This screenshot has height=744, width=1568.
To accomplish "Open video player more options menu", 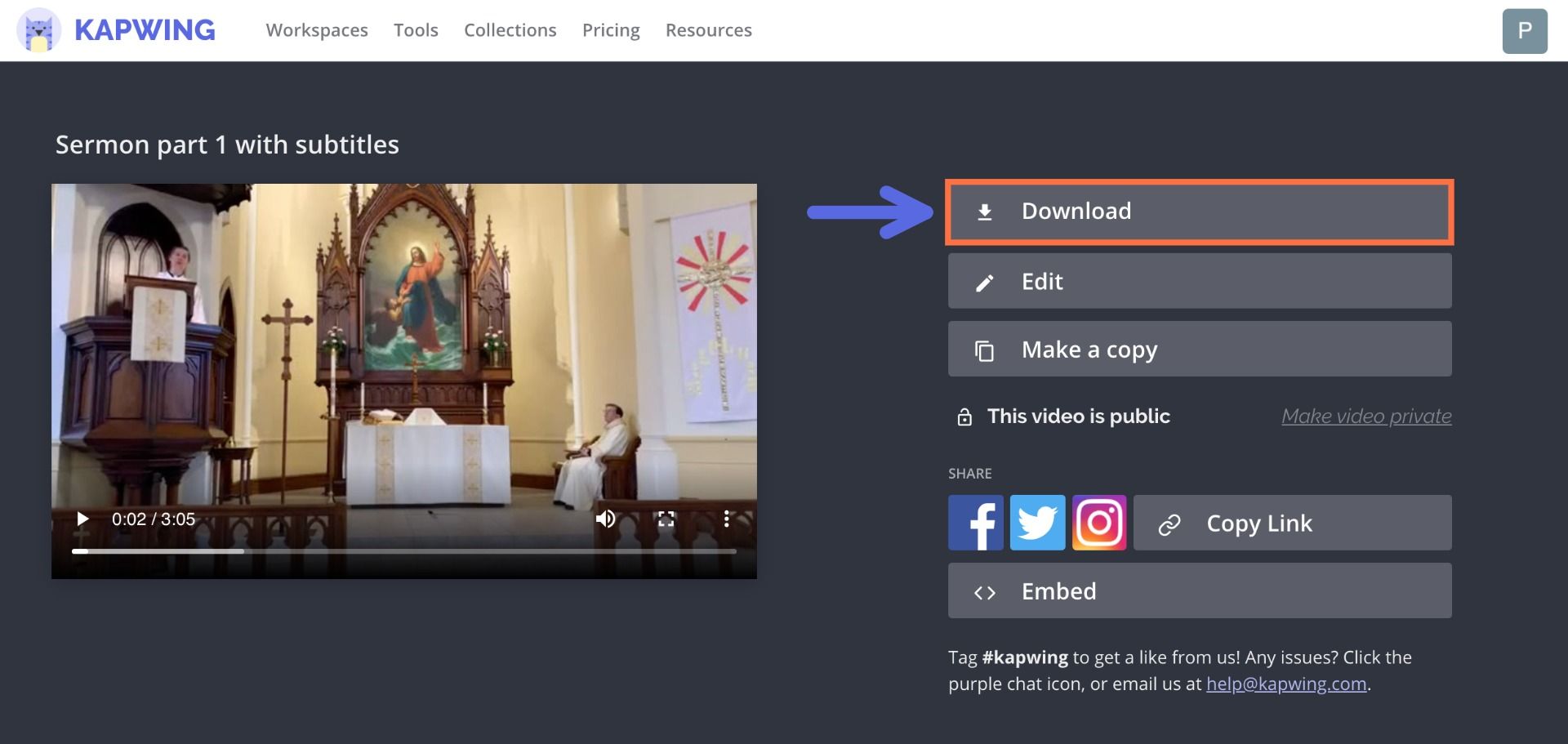I will click(726, 519).
